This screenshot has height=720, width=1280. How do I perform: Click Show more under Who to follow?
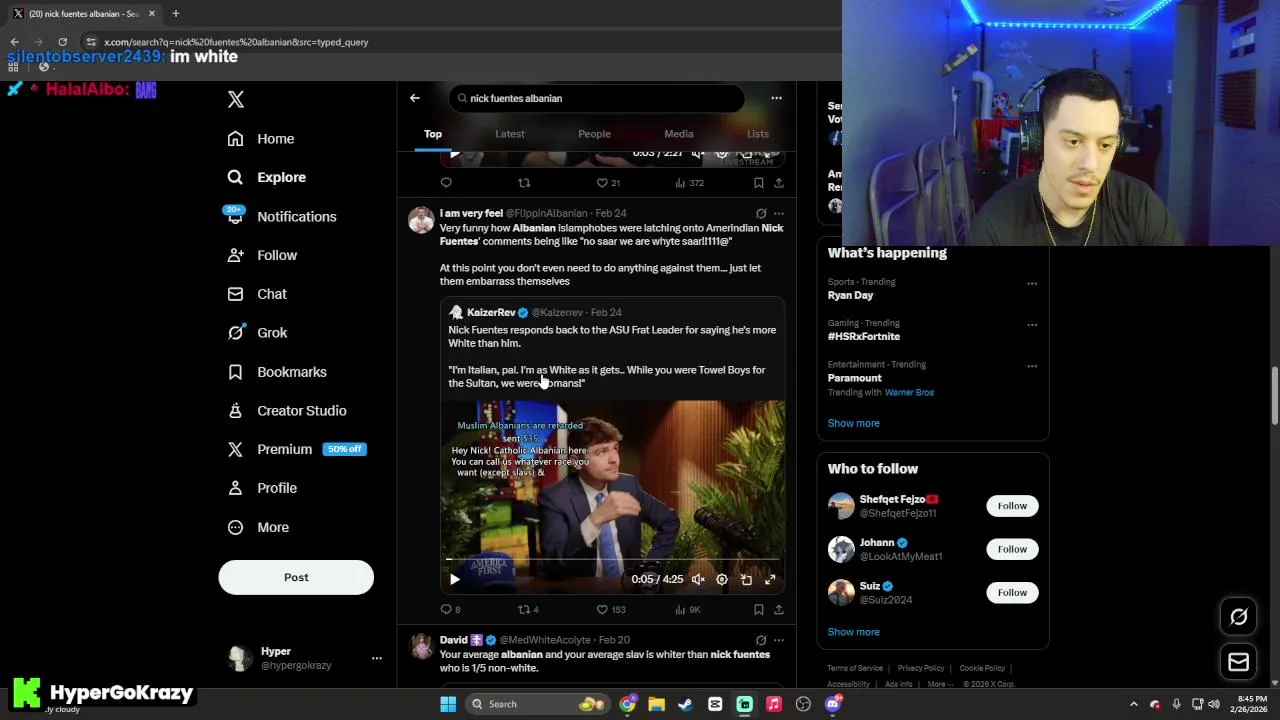pyautogui.click(x=854, y=632)
